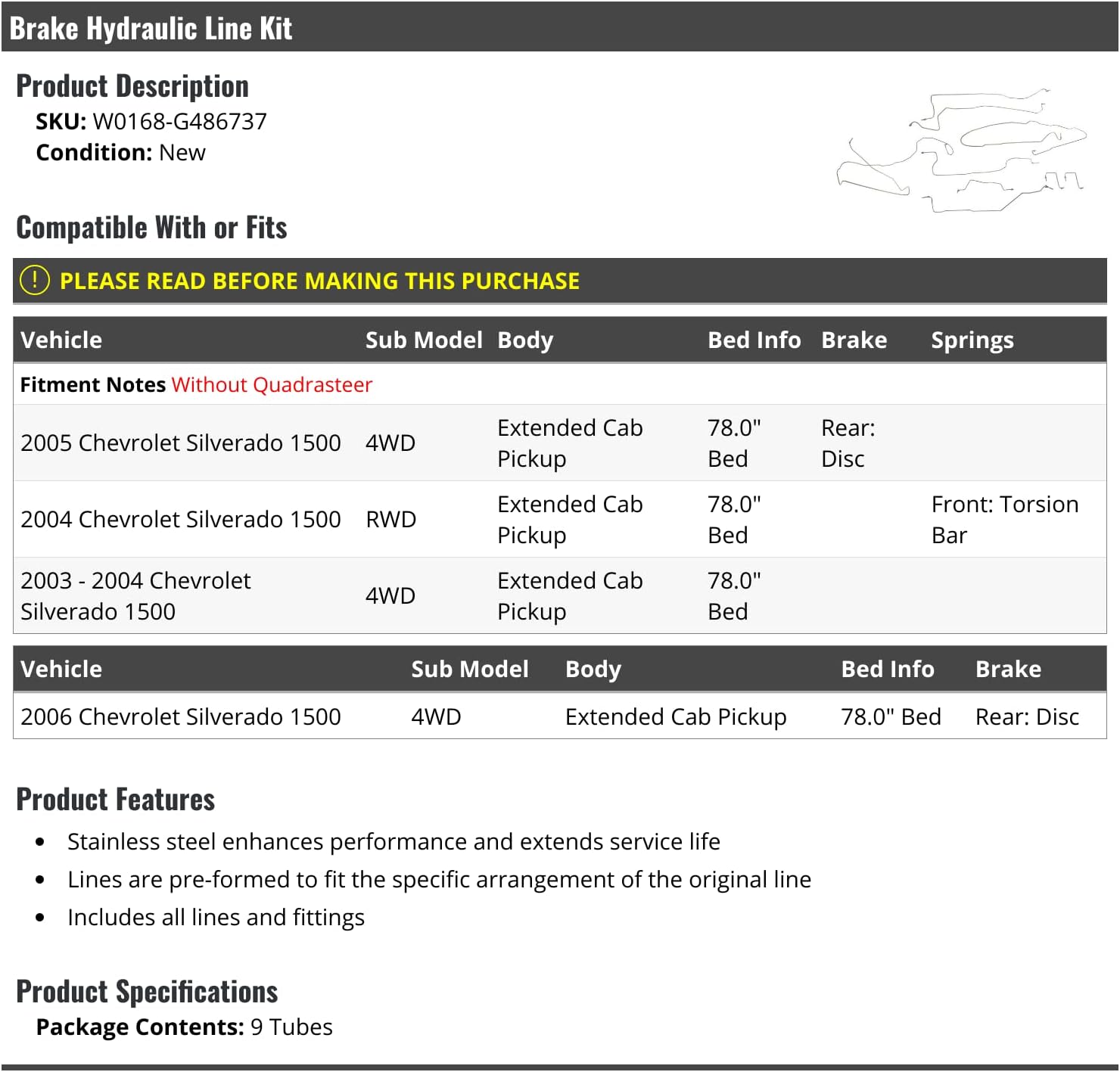Click 'Extended Cab Pickup' in the 2006 row
The width and height of the screenshot is (1120, 1072).
pyautogui.click(x=676, y=717)
